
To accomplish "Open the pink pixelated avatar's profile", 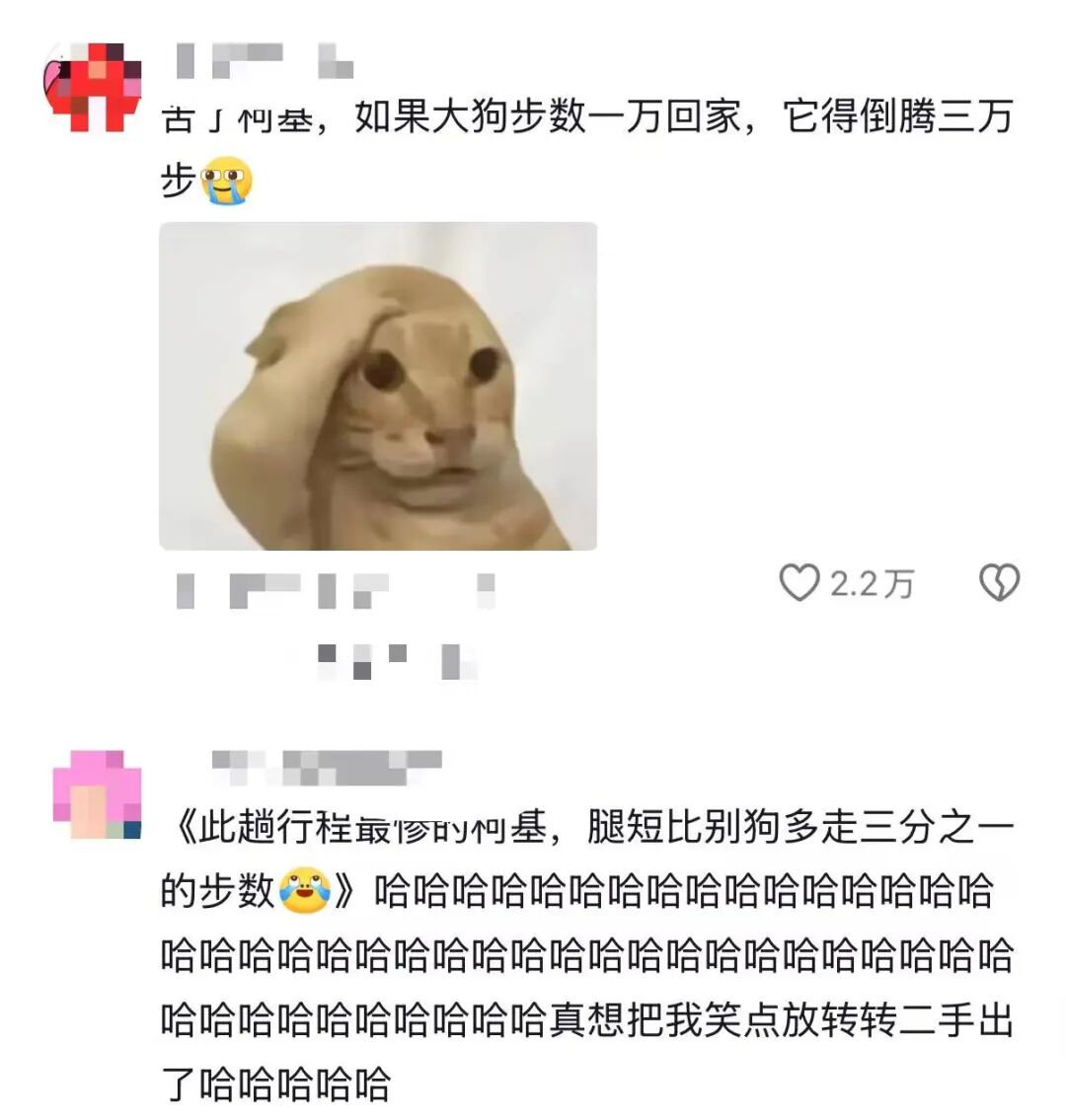I will click(97, 793).
